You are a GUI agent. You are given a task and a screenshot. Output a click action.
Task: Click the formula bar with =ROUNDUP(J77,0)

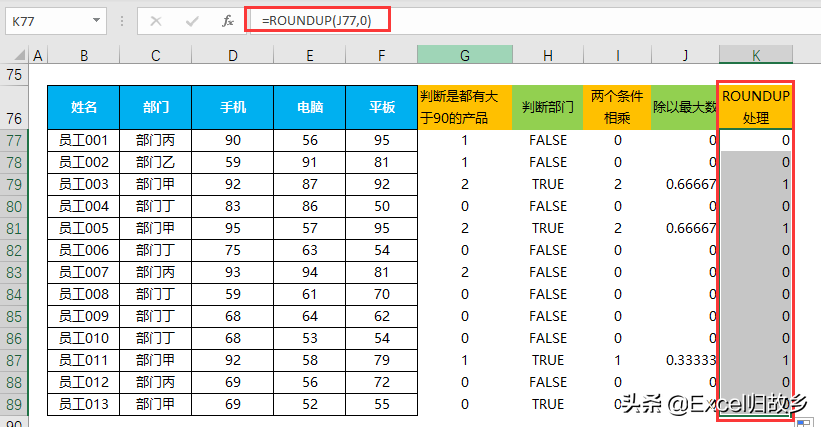(x=534, y=21)
